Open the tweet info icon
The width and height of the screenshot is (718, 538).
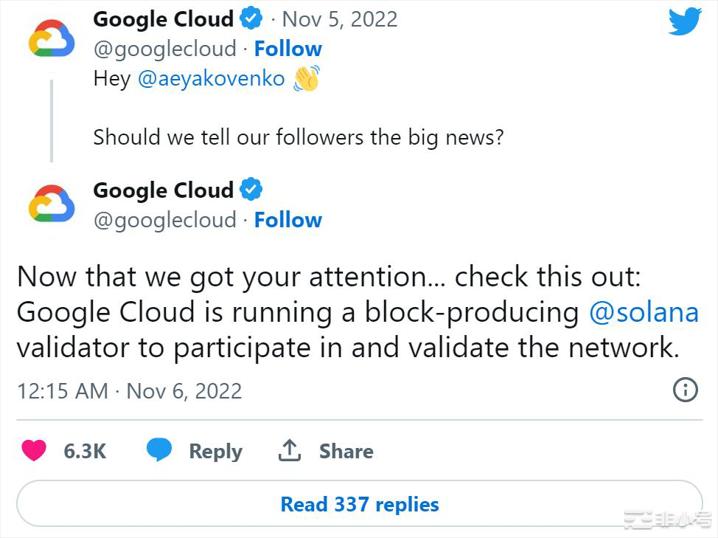point(685,390)
